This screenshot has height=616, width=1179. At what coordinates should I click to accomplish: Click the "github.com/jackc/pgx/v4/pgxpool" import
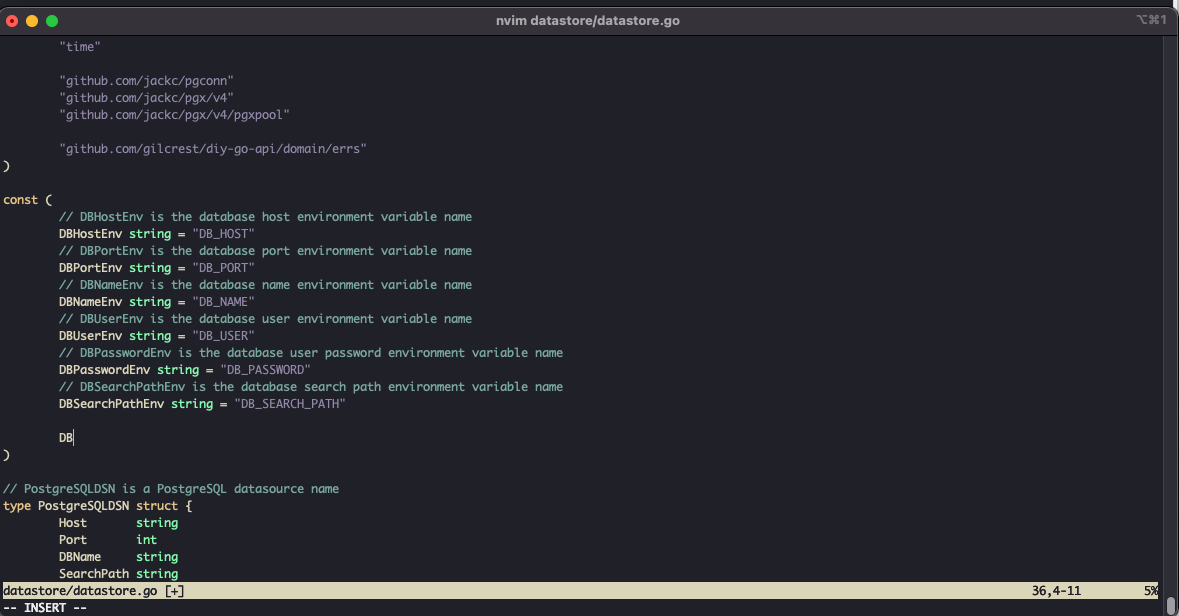click(x=174, y=115)
